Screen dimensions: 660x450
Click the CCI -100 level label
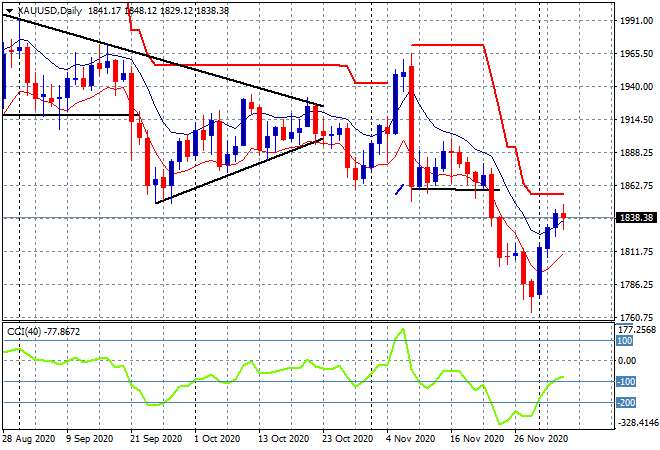pyautogui.click(x=626, y=381)
